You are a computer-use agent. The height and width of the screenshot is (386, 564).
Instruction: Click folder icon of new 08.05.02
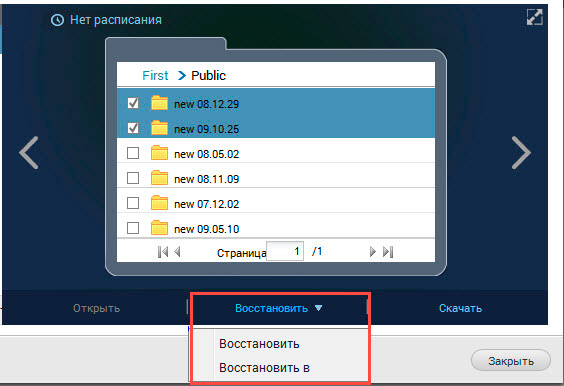pyautogui.click(x=159, y=153)
